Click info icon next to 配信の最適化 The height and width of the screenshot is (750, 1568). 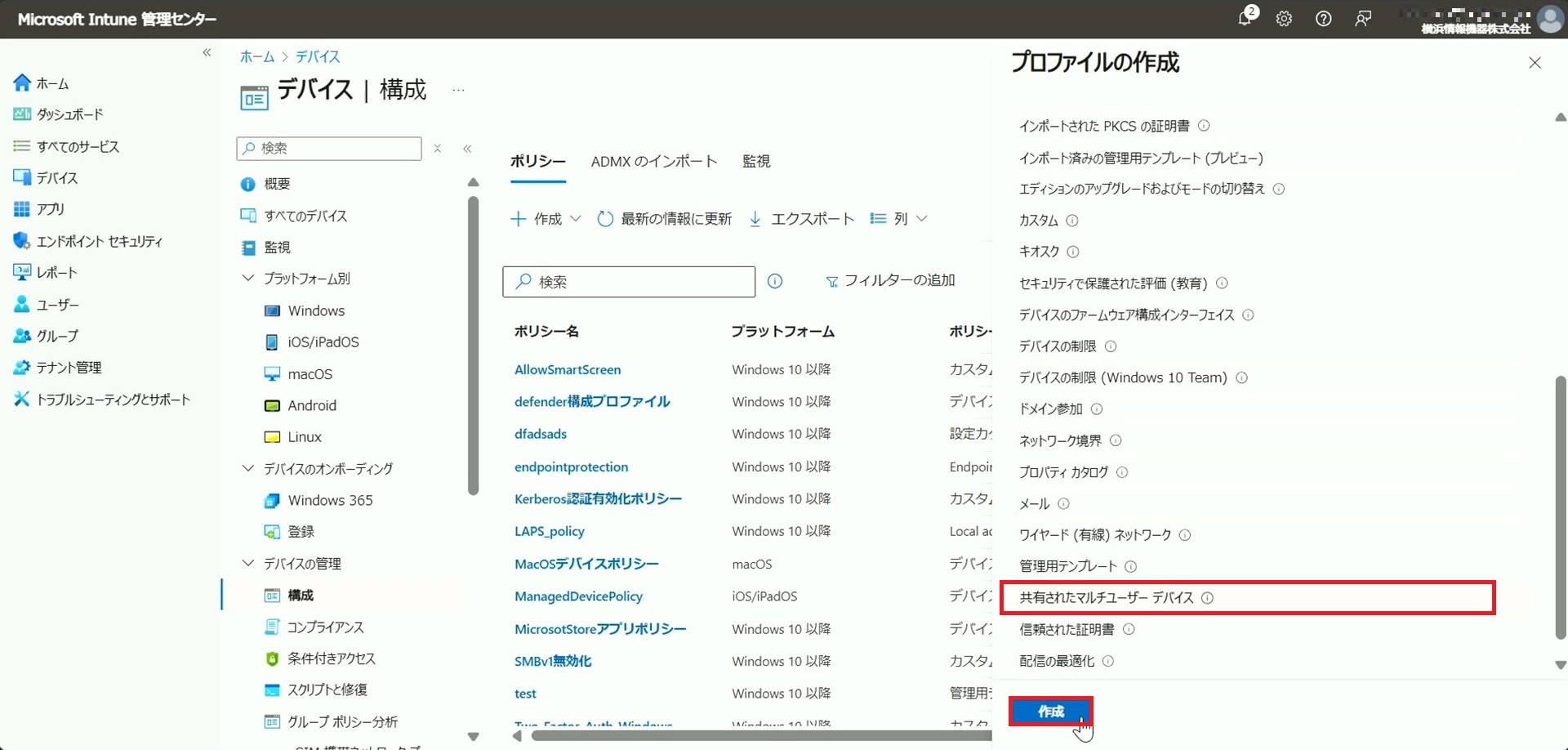point(1108,661)
